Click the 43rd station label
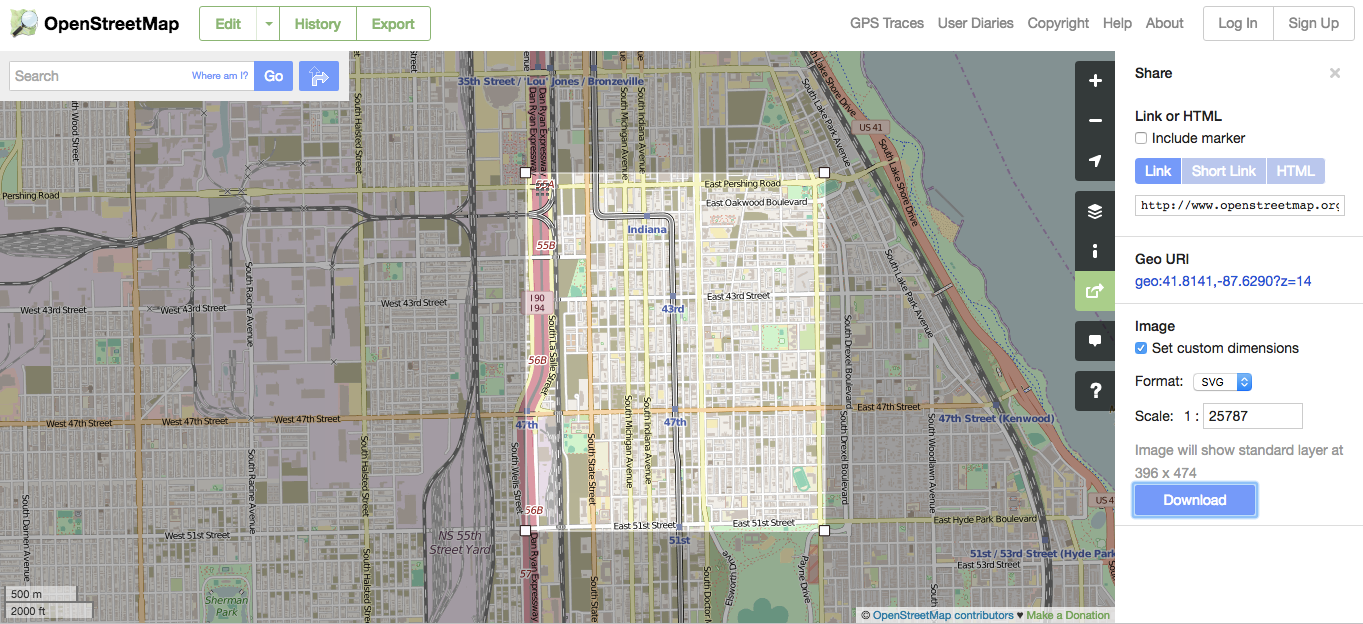The width and height of the screenshot is (1363, 624). (673, 309)
